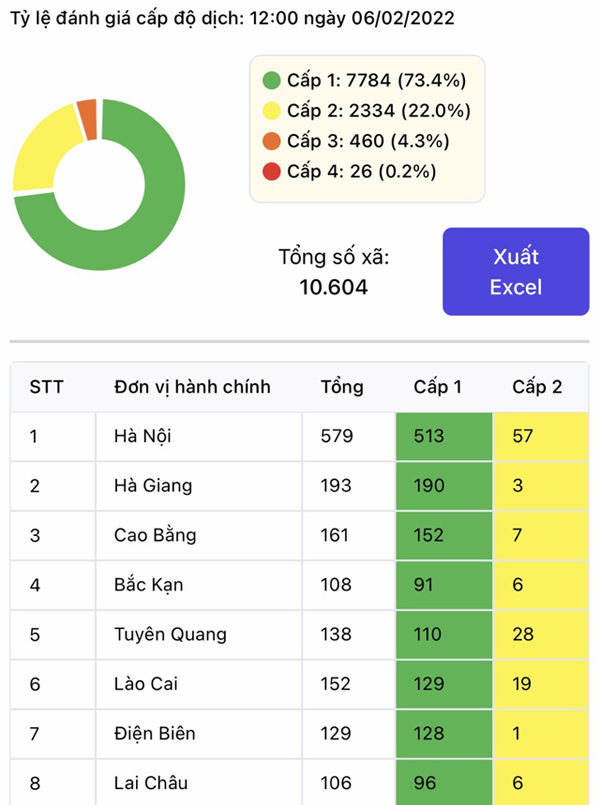Image resolution: width=600 pixels, height=805 pixels.
Task: Sort by the Tổng column header
Action: pos(342,387)
